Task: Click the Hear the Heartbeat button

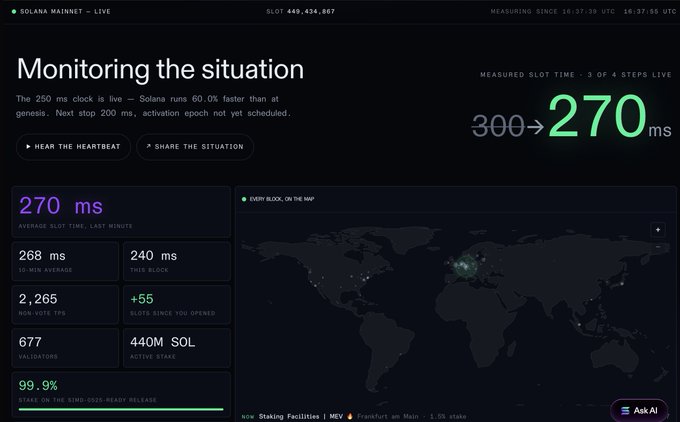Action: click(x=73, y=147)
